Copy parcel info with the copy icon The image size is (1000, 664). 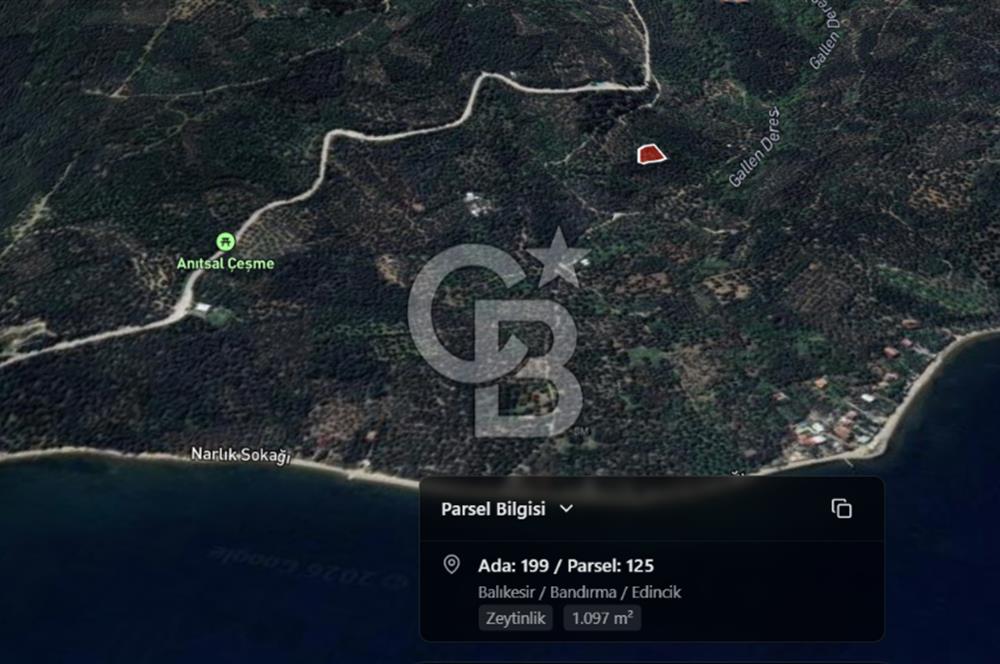tap(841, 508)
